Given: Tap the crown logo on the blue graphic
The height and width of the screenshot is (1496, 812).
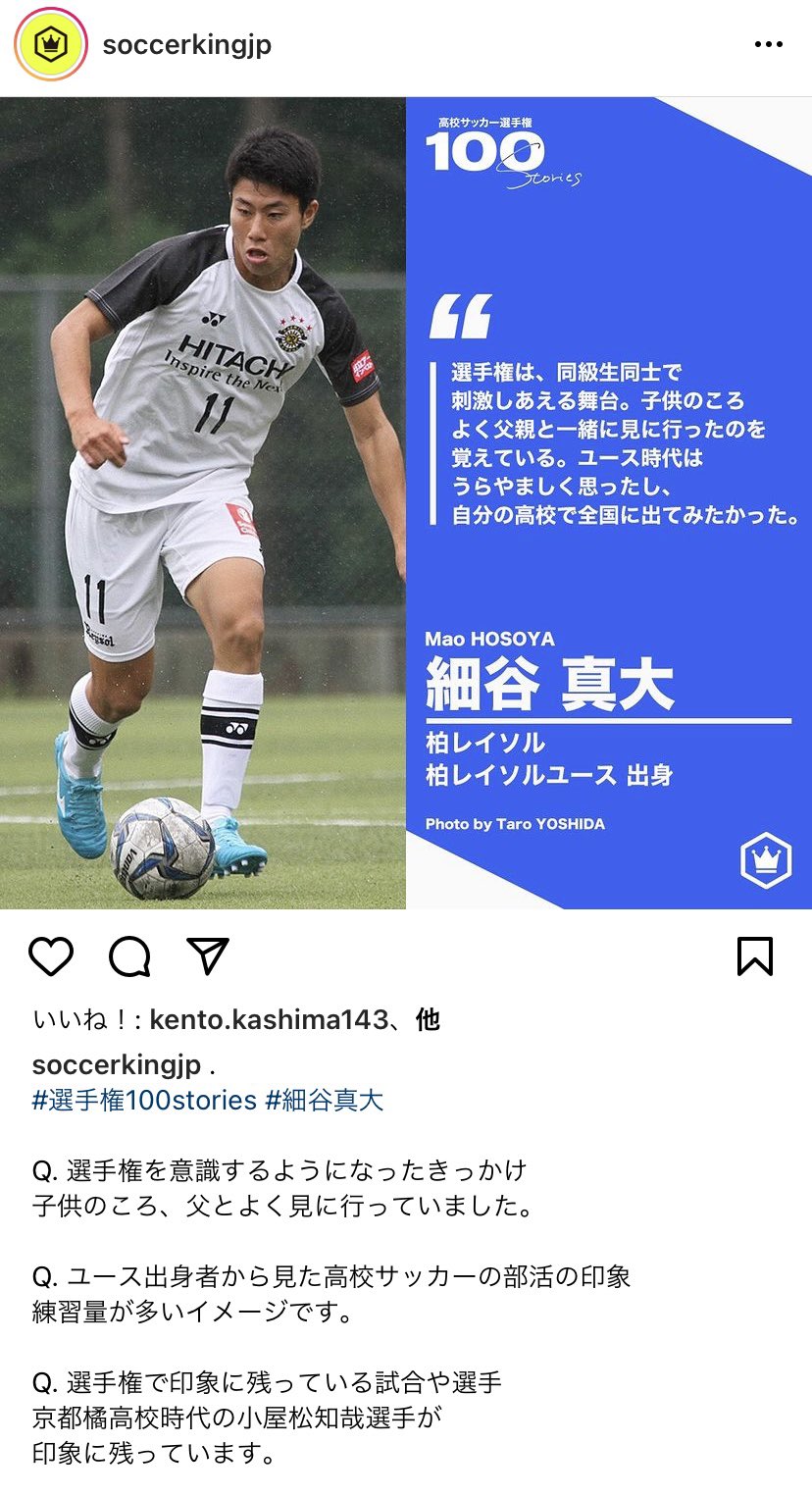Looking at the screenshot, I should tap(764, 860).
